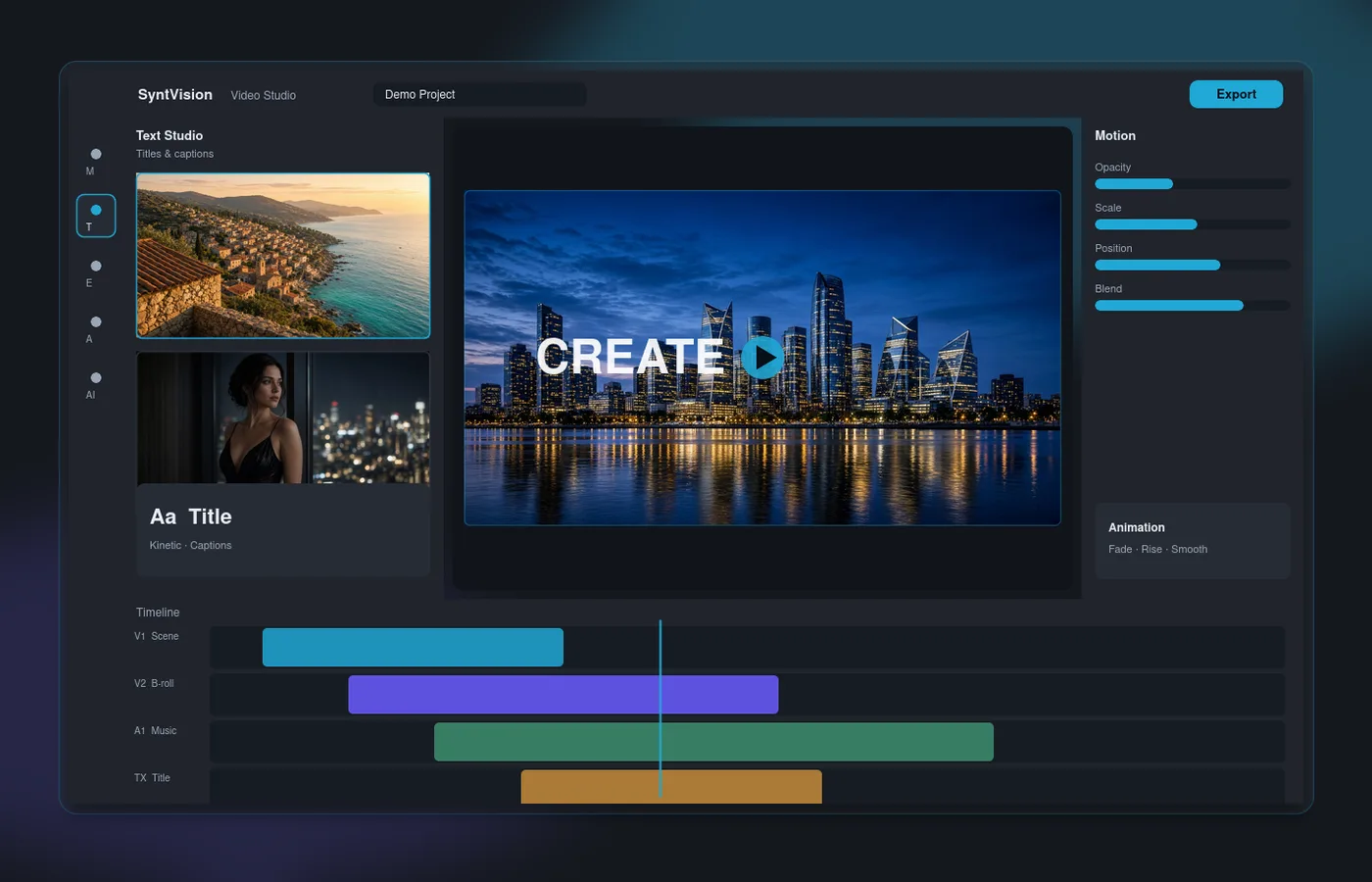Image resolution: width=1372 pixels, height=882 pixels.
Task: Open the AI sidebar panel
Action: point(95,384)
